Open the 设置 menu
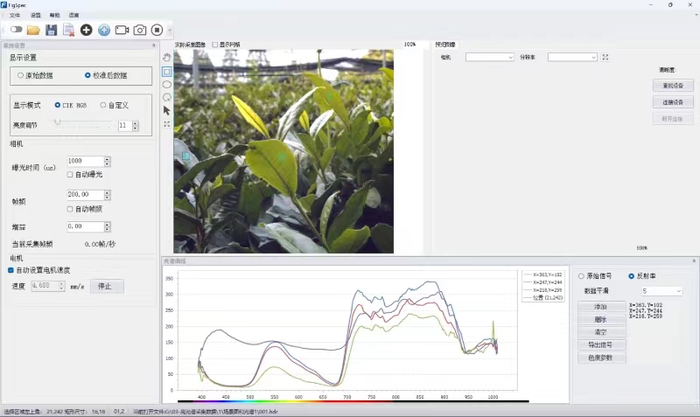This screenshot has width=700, height=417. [x=36, y=16]
